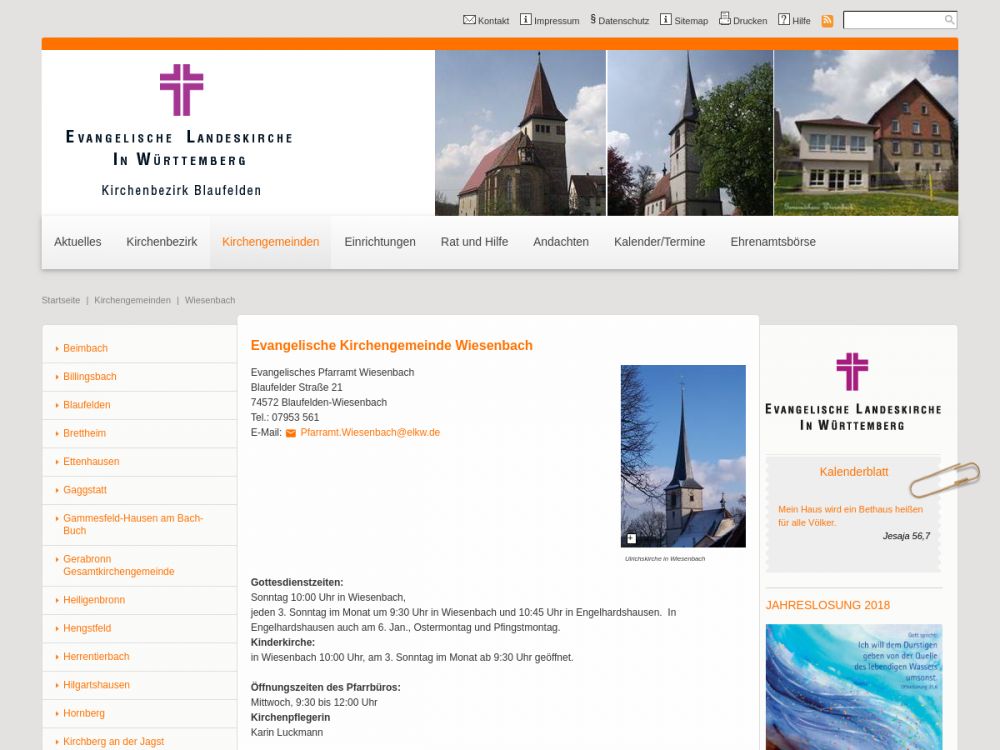Open the Datenschutz link at the top
The width and height of the screenshot is (1000, 750).
pyautogui.click(x=623, y=21)
